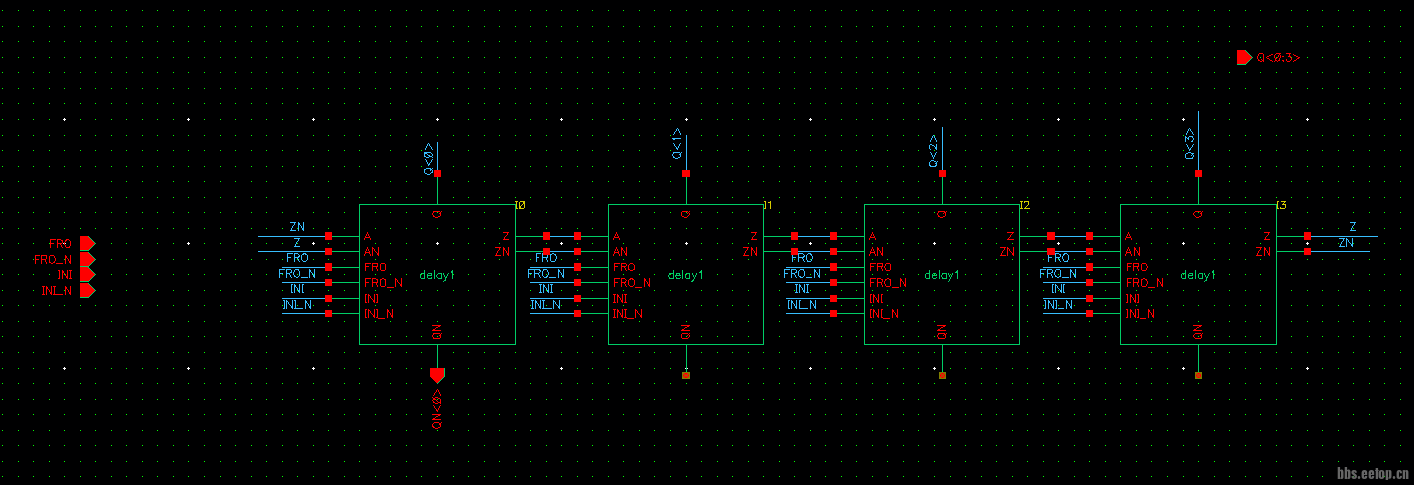
Task: Click the instance name label I2
Action: (x=1024, y=205)
